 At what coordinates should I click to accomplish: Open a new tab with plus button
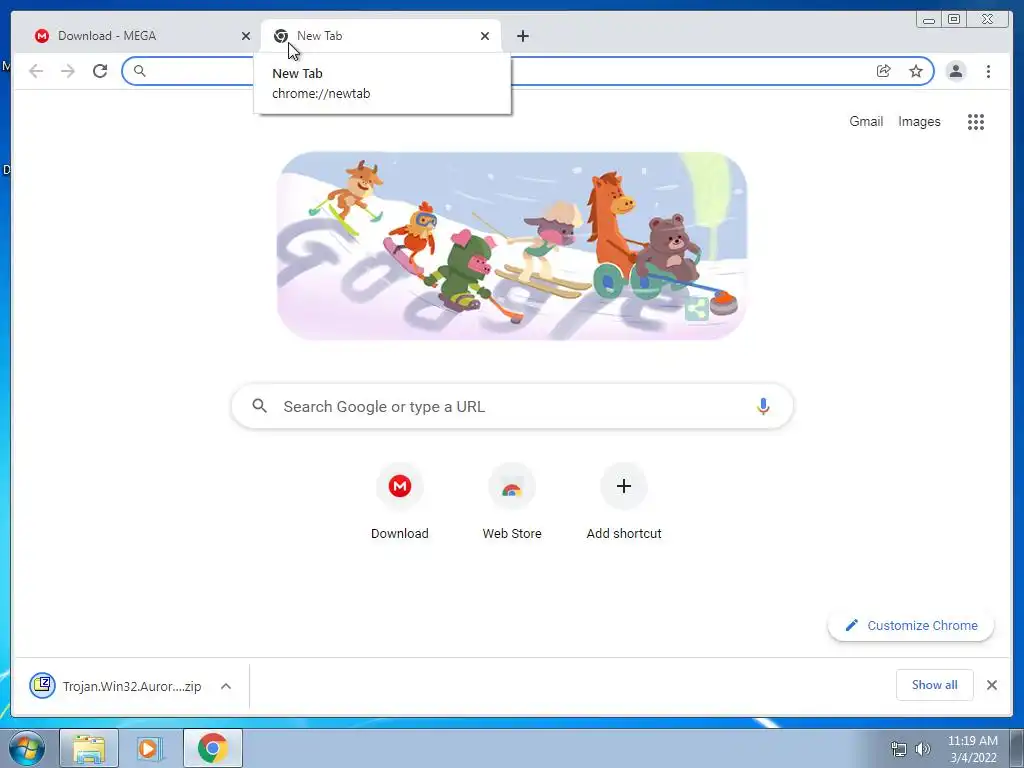[x=522, y=36]
